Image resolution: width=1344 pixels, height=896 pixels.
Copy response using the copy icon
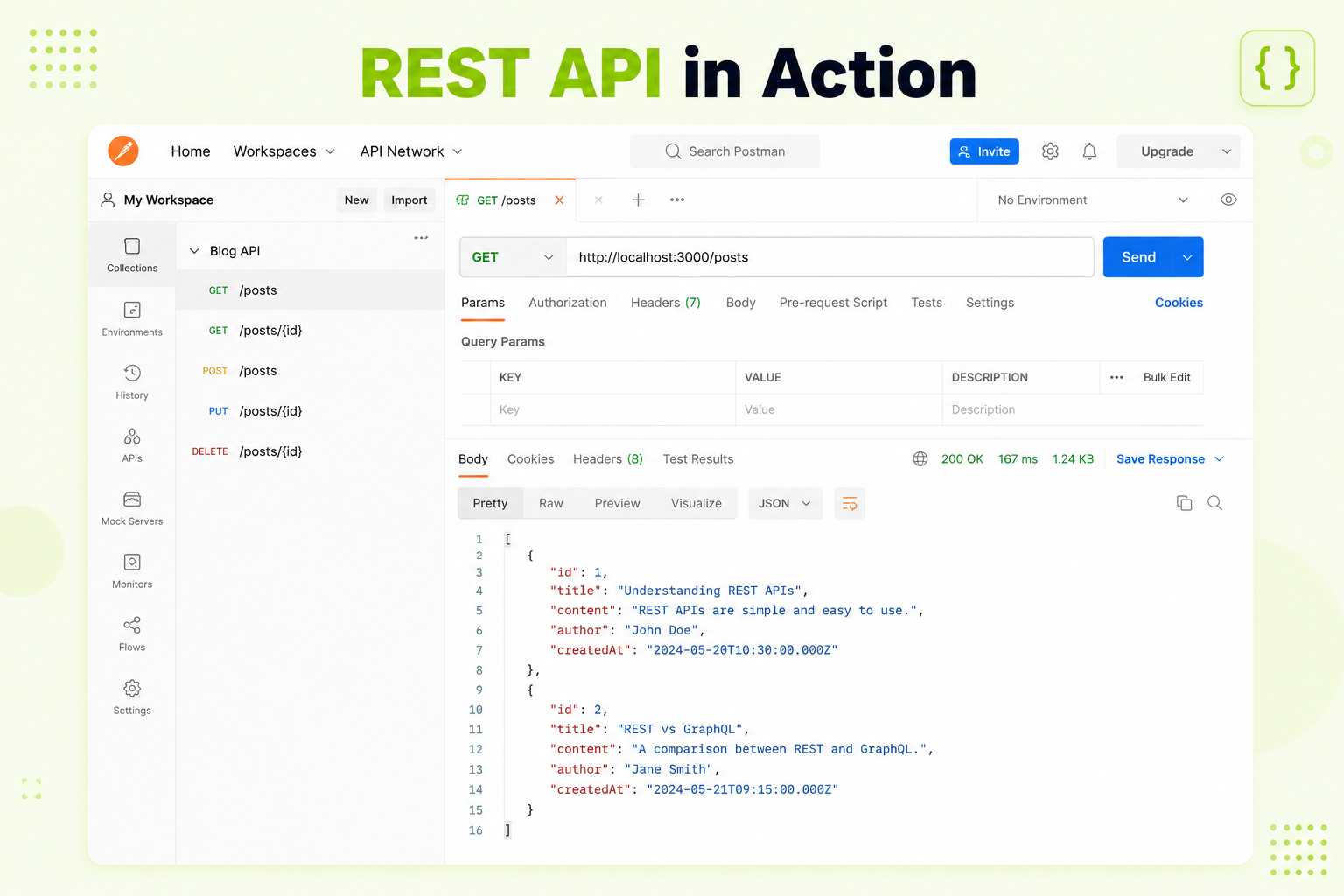1184,503
